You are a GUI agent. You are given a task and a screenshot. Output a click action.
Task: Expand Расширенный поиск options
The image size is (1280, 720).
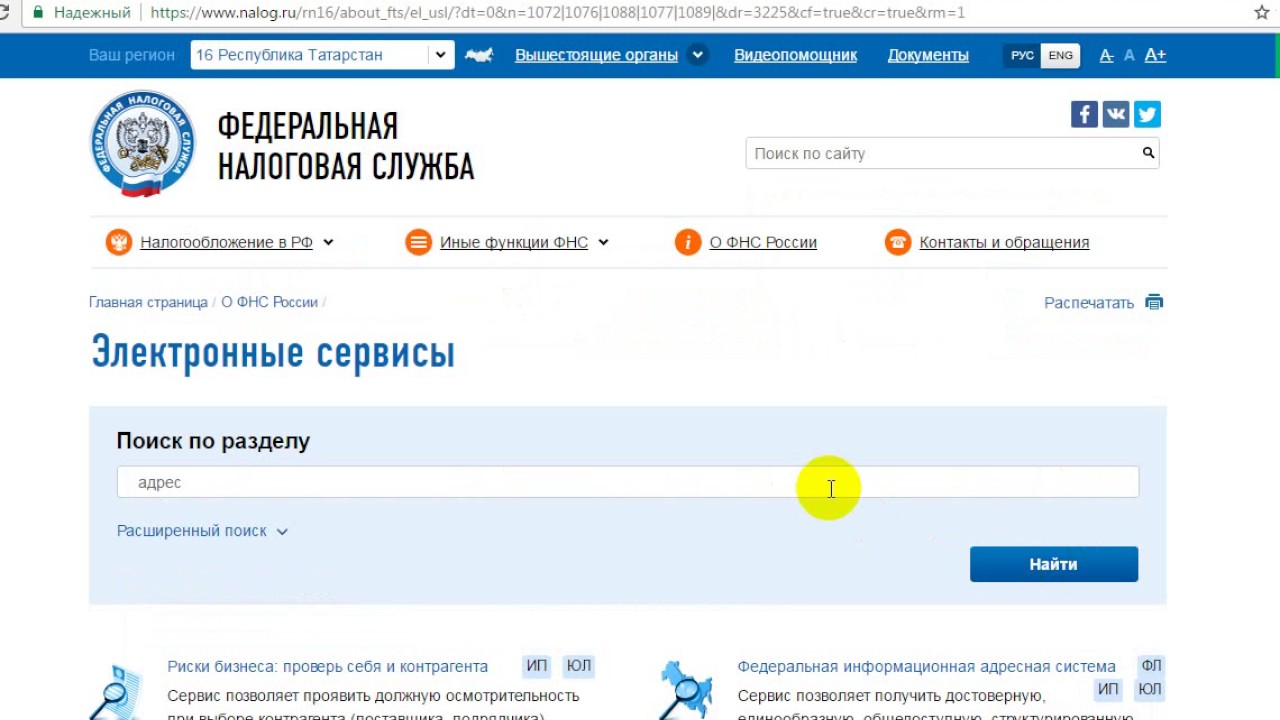coord(202,531)
